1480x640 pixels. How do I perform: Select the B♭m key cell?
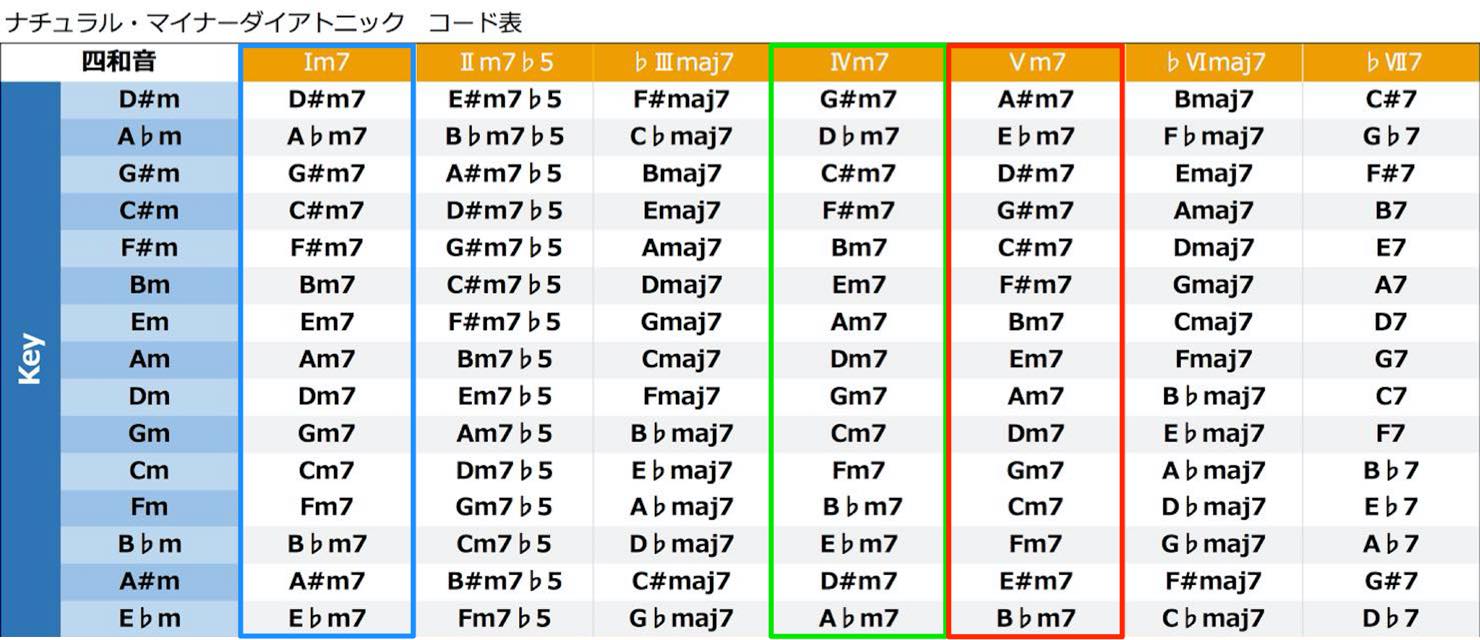click(149, 544)
